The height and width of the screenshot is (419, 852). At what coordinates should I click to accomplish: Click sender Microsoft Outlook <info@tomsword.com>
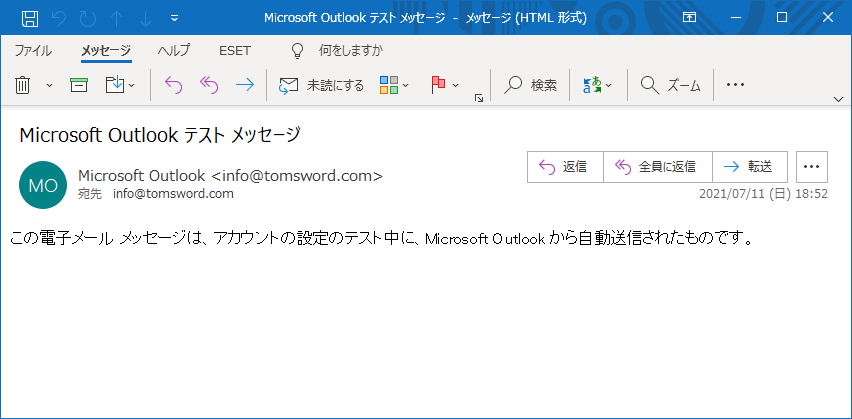230,176
